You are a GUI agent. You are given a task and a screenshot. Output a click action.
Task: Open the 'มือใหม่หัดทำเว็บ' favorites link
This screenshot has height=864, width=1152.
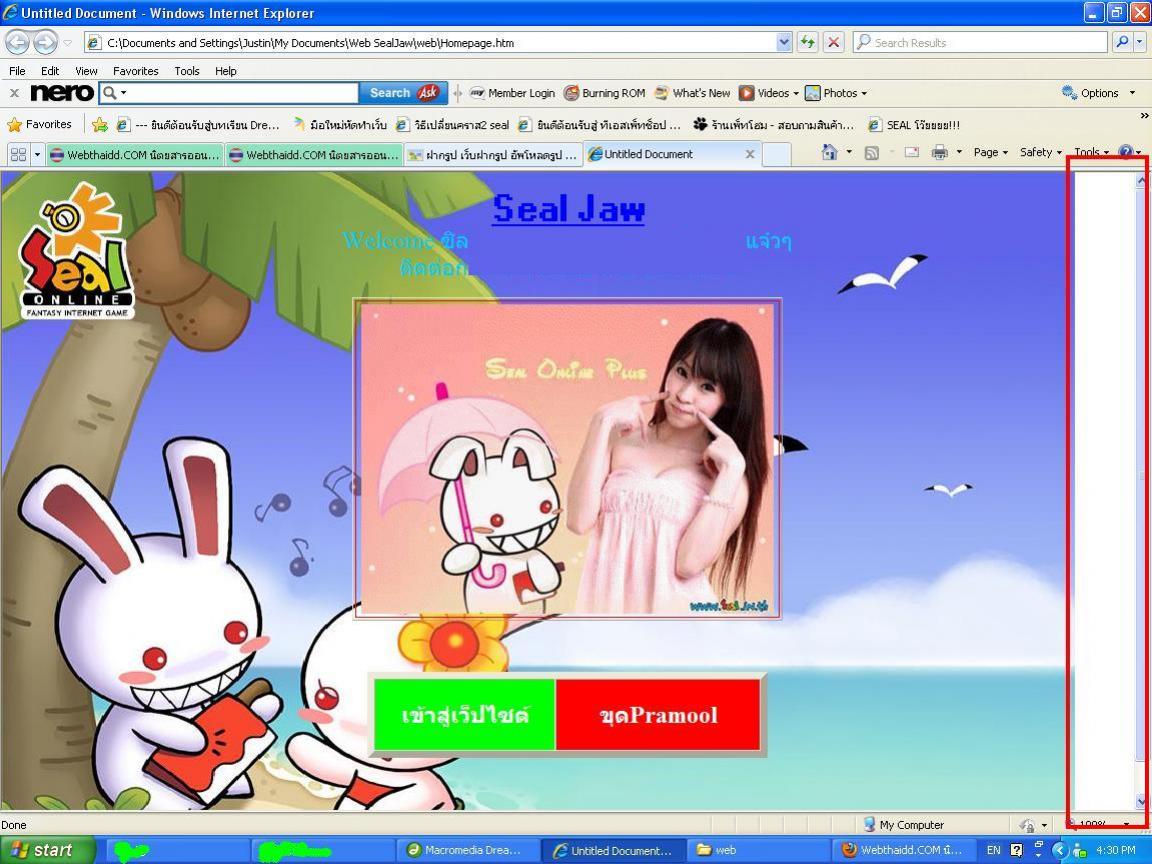(x=340, y=124)
